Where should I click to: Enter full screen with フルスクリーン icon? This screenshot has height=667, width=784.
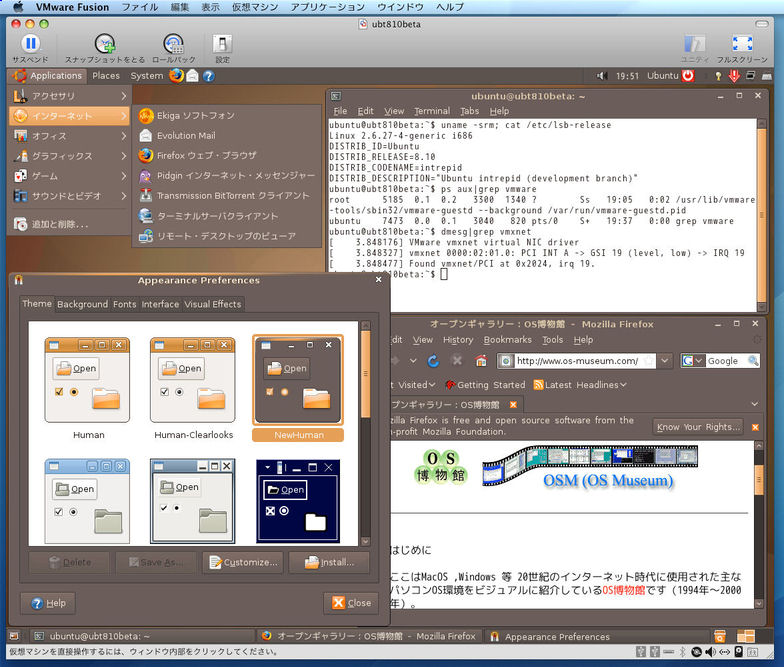coord(742,44)
